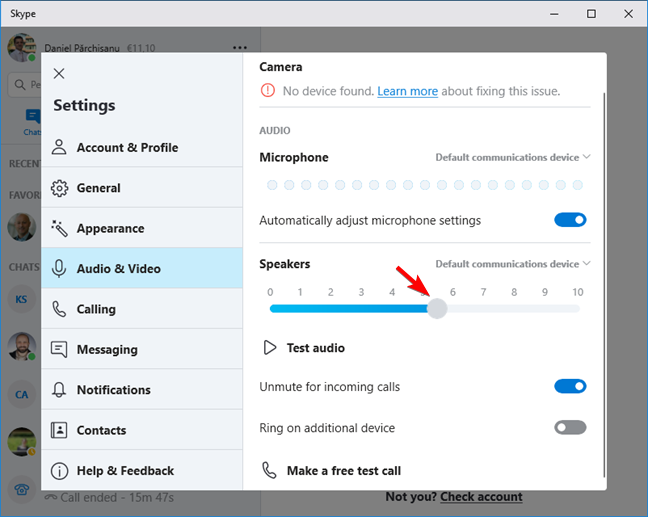Click the Contacts address book icon
Screen dimensions: 648x517
tap(59, 430)
